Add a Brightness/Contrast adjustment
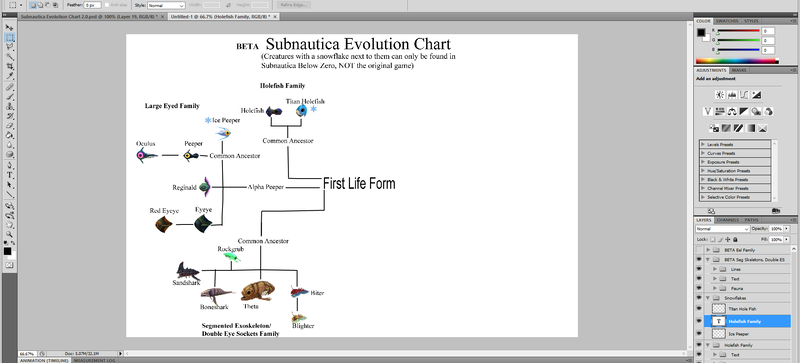This screenshot has width=800, height=363. tap(720, 94)
